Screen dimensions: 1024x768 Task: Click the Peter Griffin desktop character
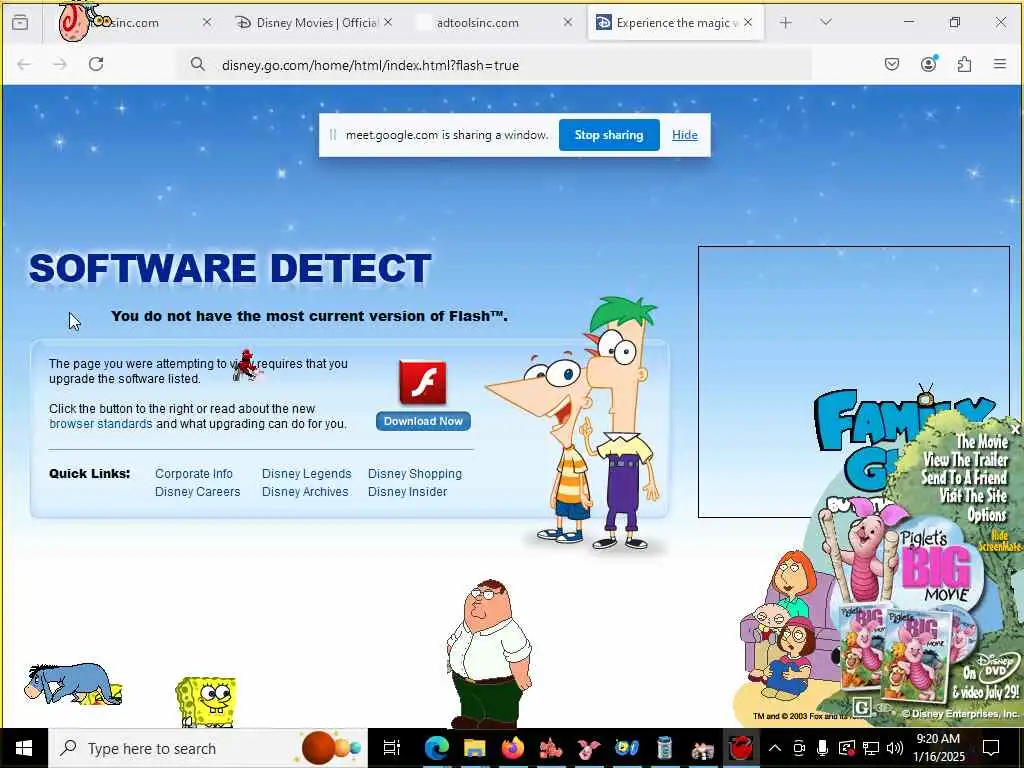pos(488,653)
